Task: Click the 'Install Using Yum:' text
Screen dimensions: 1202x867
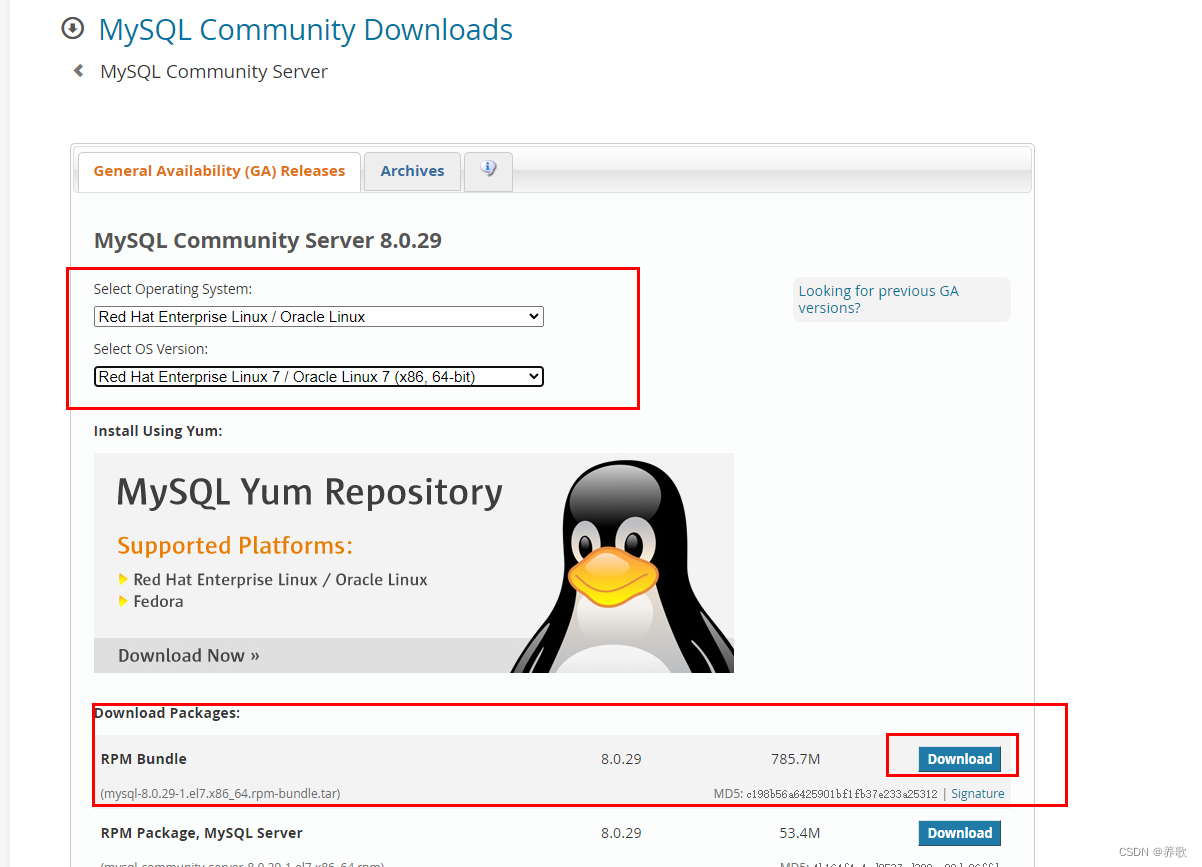Action: pos(158,431)
